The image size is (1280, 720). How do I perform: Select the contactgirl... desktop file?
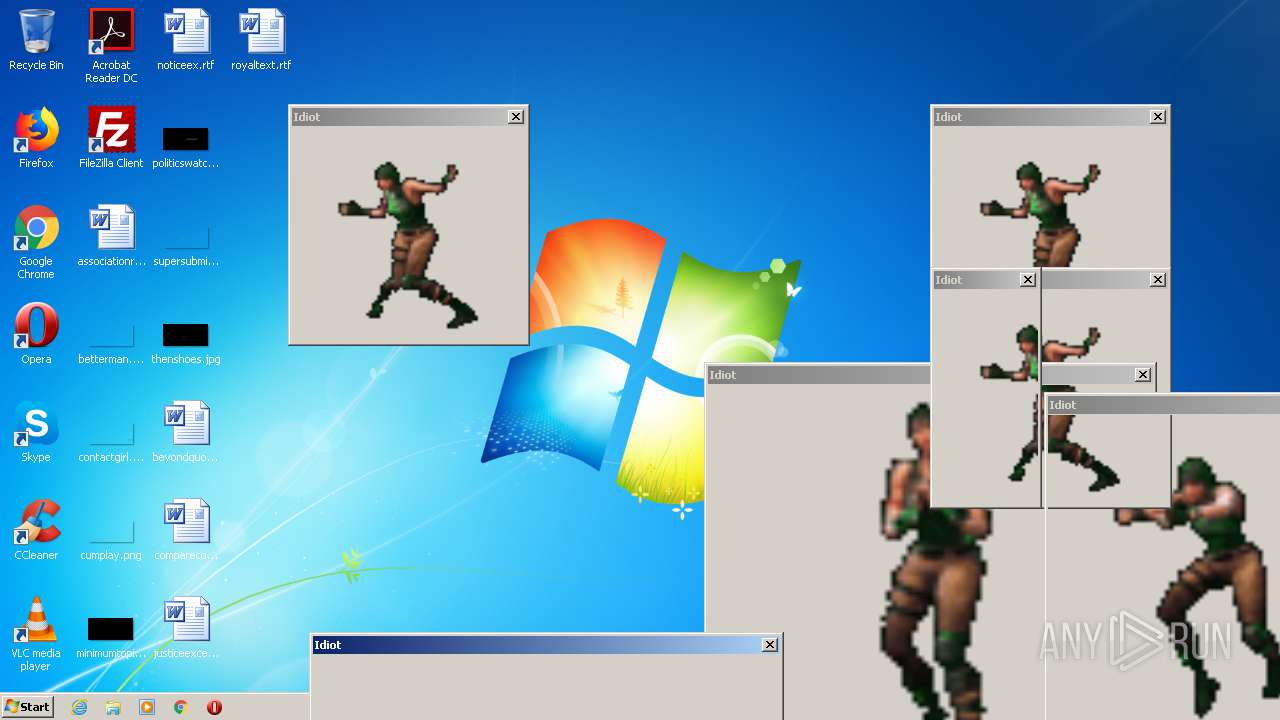click(x=111, y=440)
